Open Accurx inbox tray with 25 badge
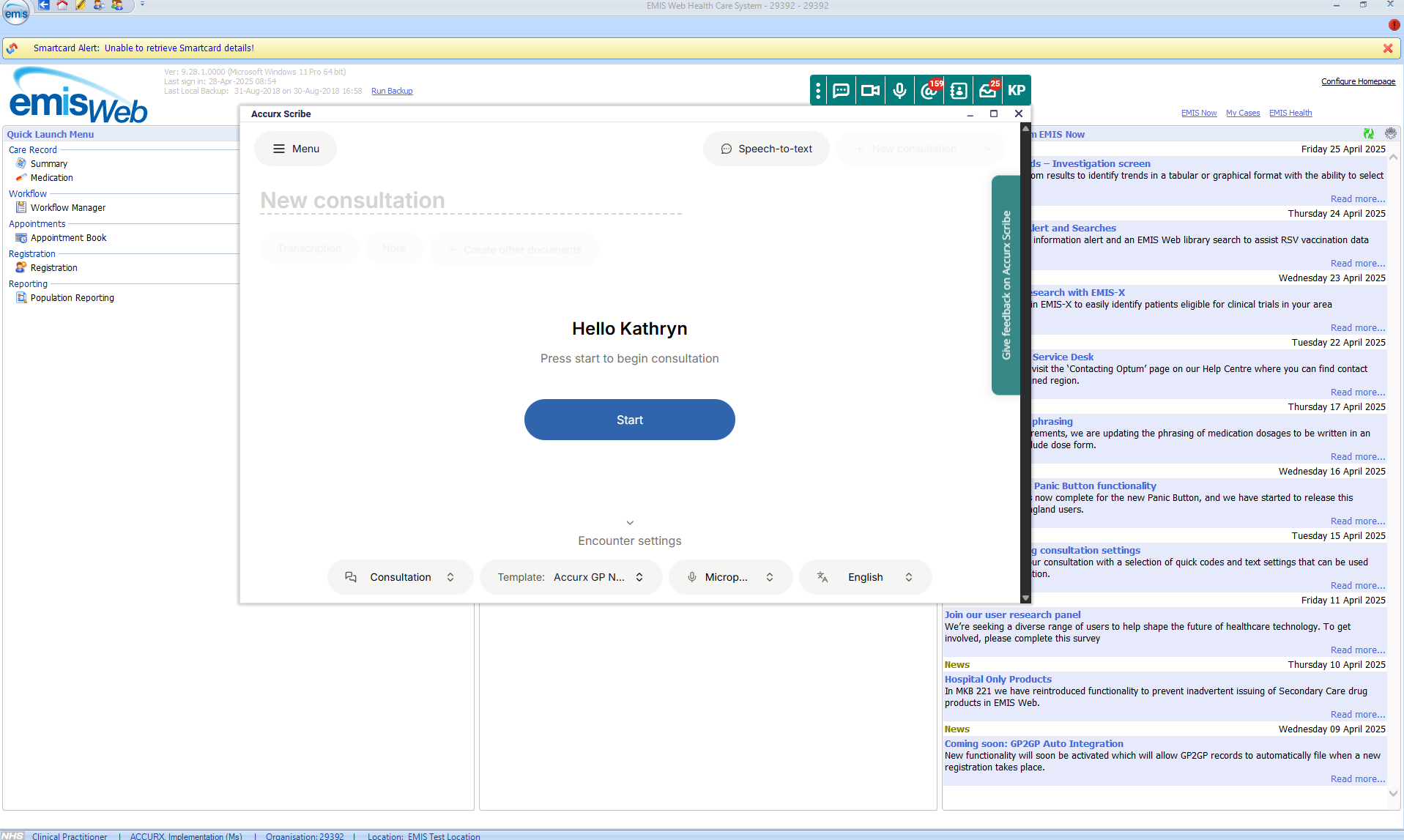The width and height of the screenshot is (1404, 840). point(987,91)
